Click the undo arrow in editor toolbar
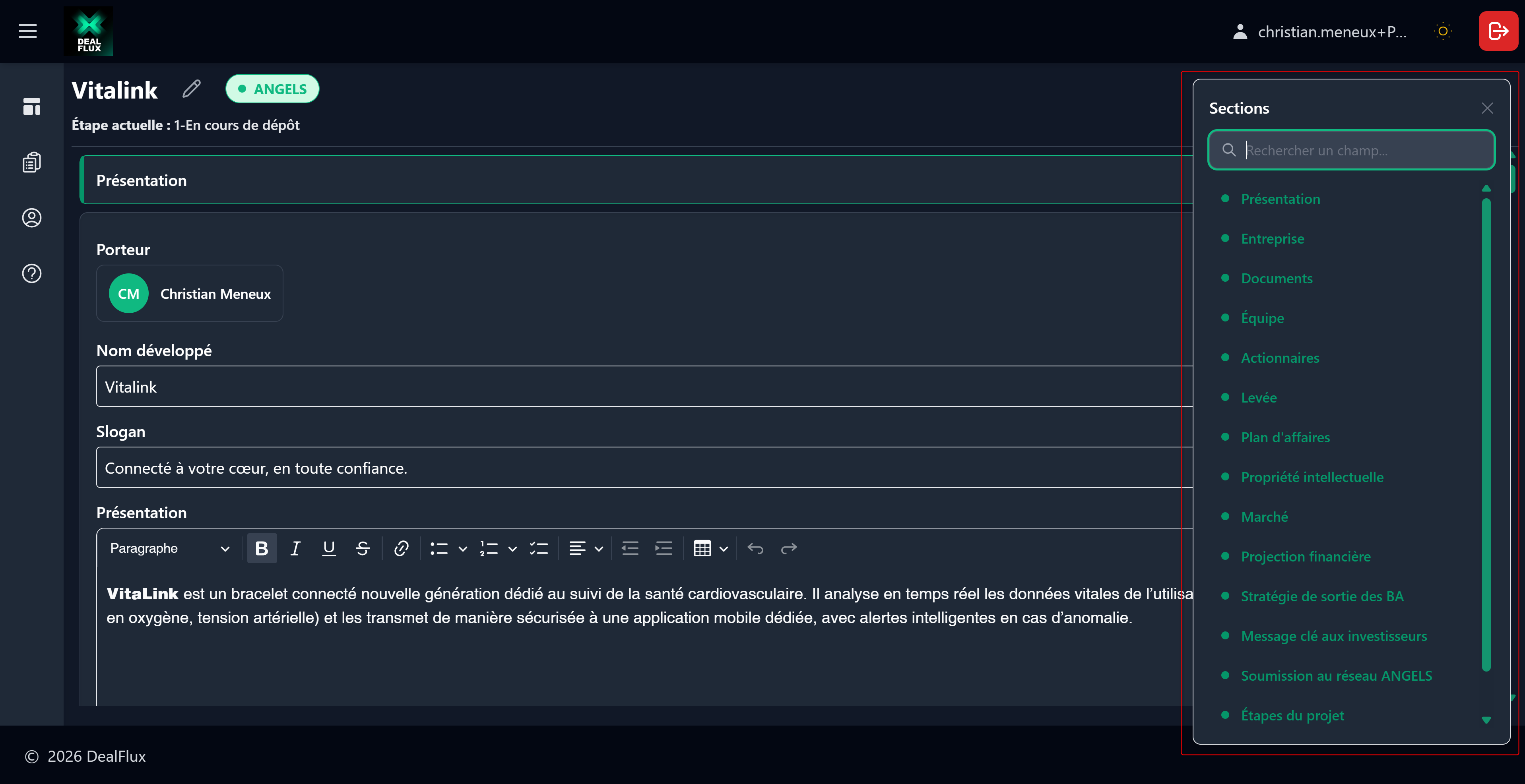1525x784 pixels. coord(755,548)
